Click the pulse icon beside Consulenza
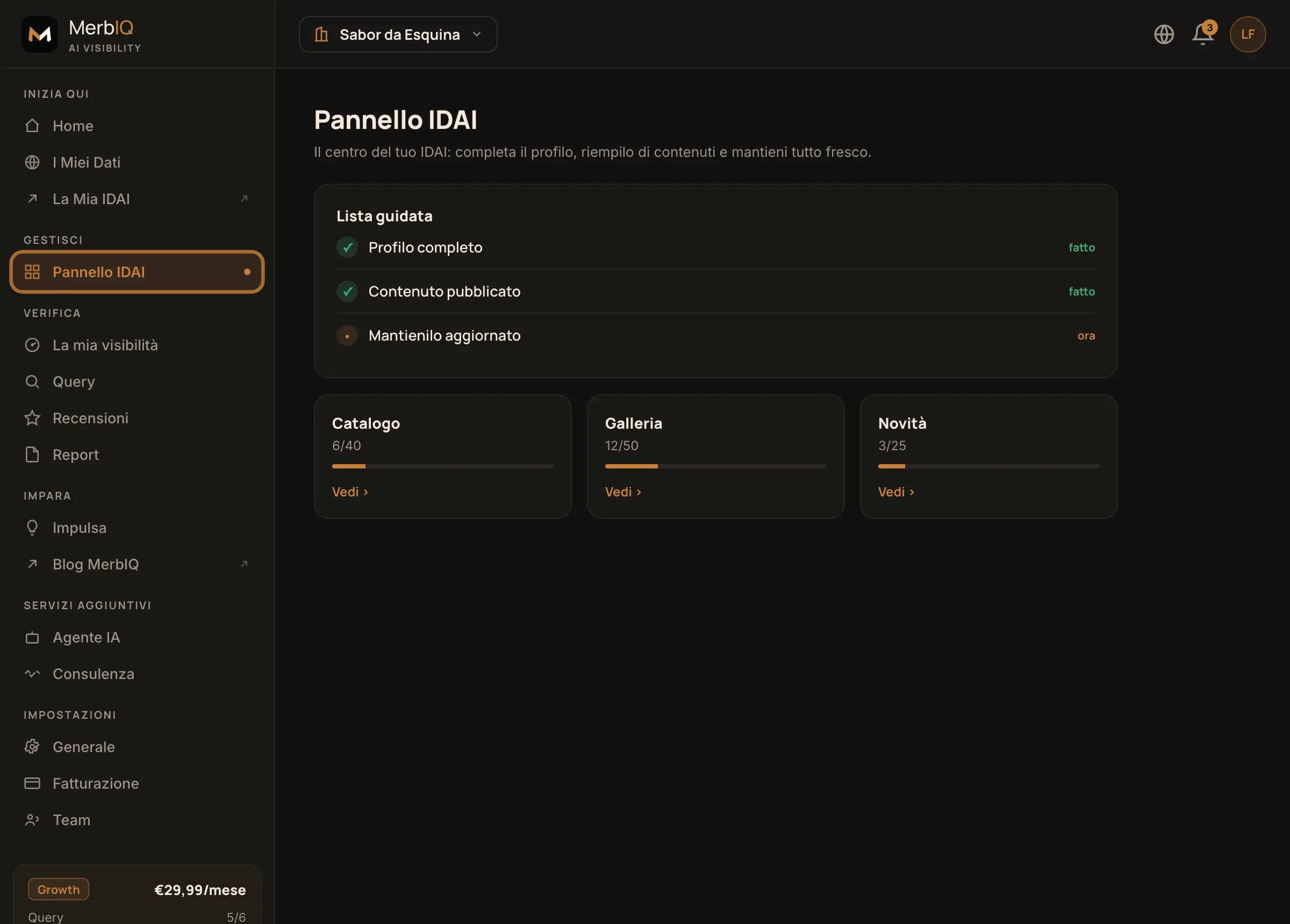Viewport: 1290px width, 924px height. click(32, 674)
